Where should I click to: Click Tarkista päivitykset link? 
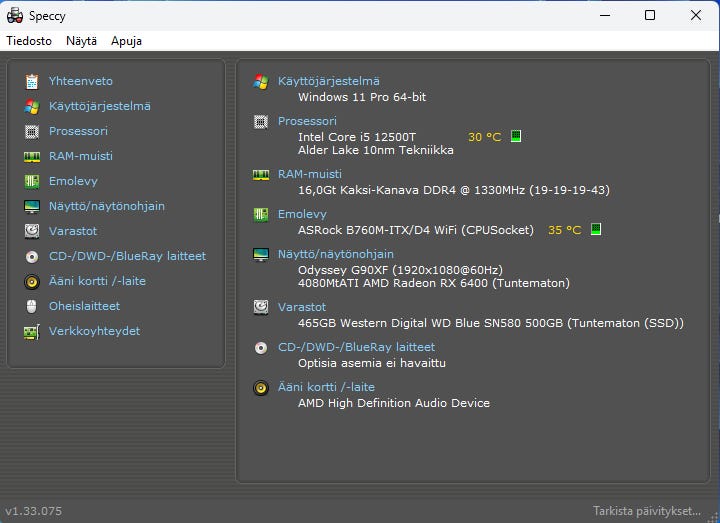pyautogui.click(x=647, y=511)
